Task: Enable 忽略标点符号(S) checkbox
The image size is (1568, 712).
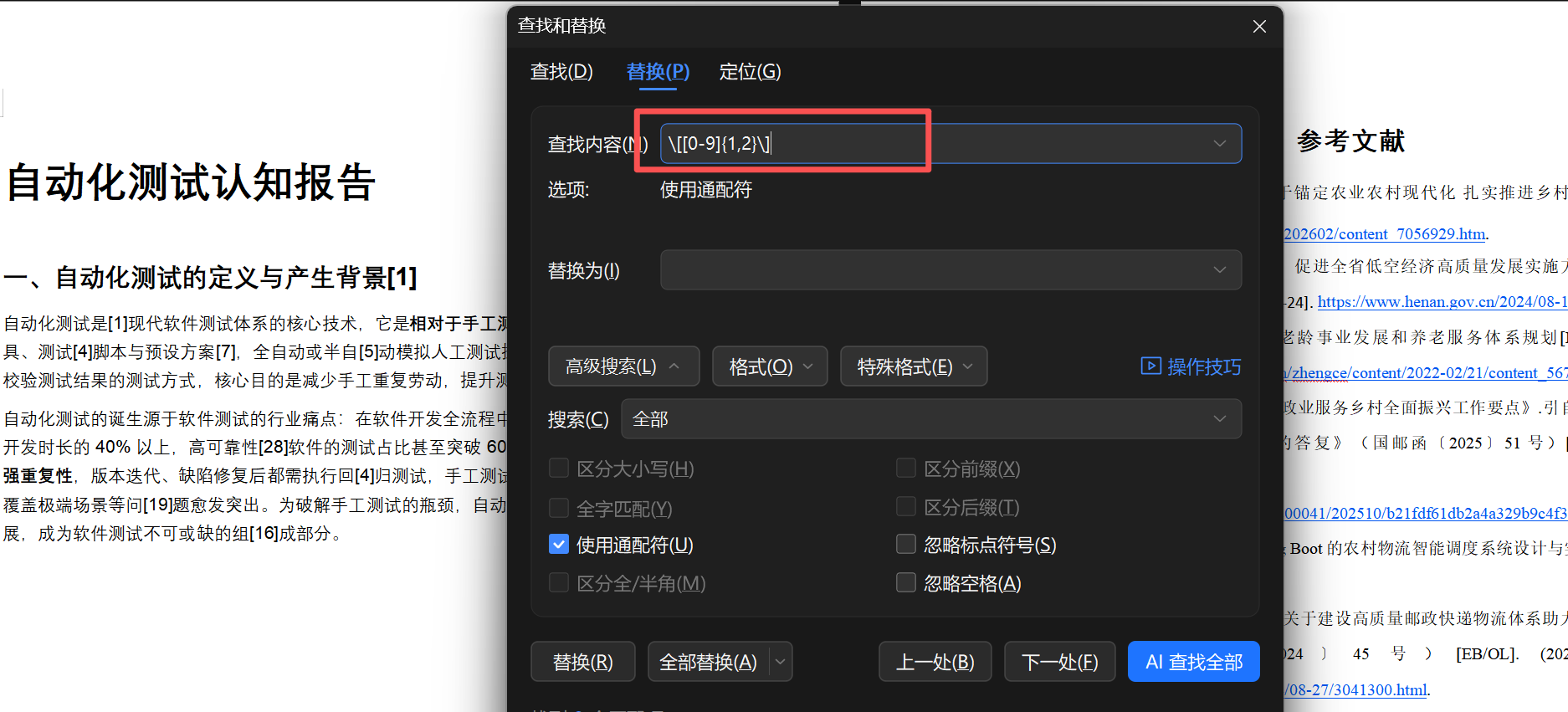Action: pos(906,545)
